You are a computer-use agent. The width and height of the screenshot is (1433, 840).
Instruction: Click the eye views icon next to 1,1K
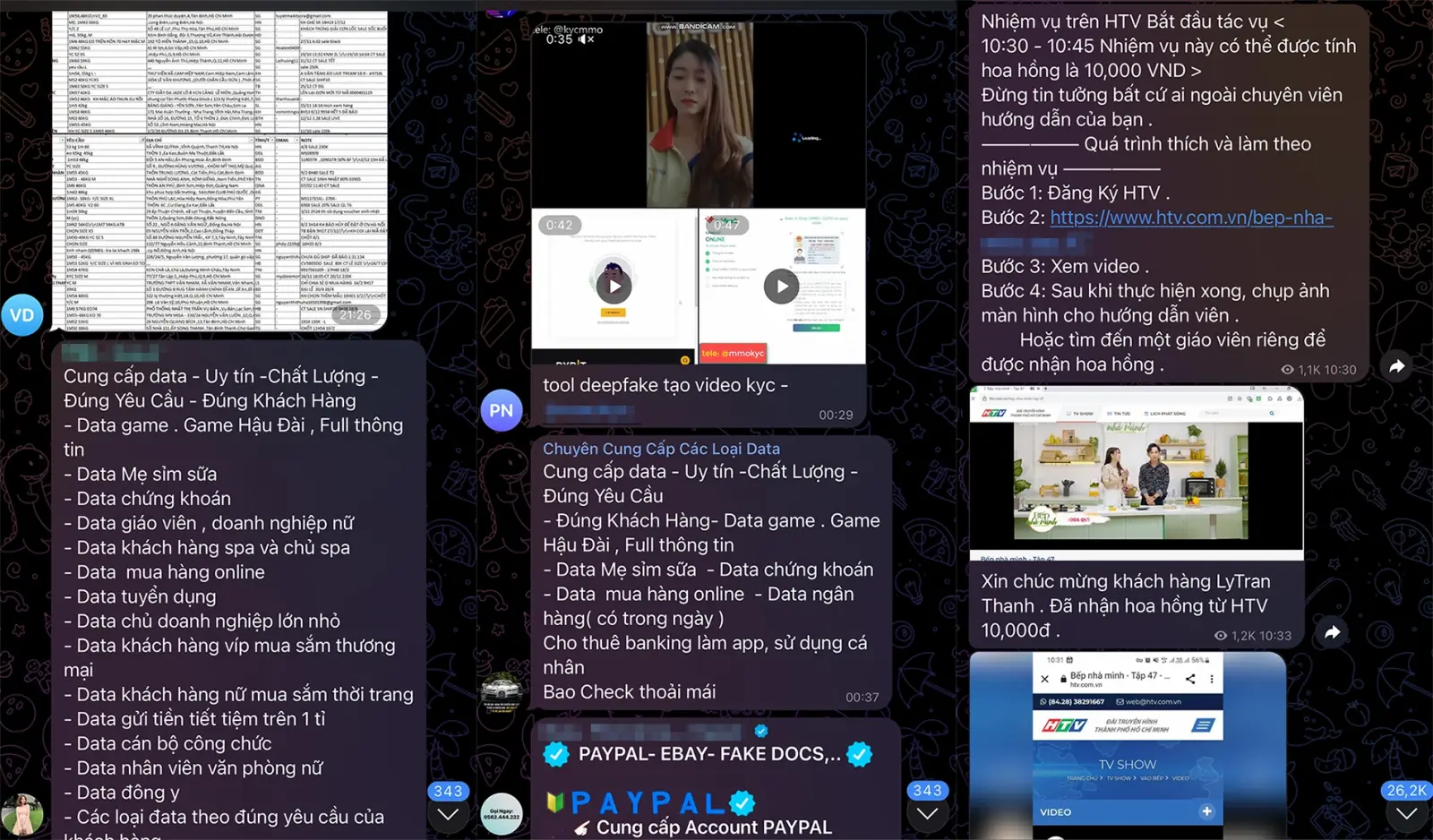1287,370
